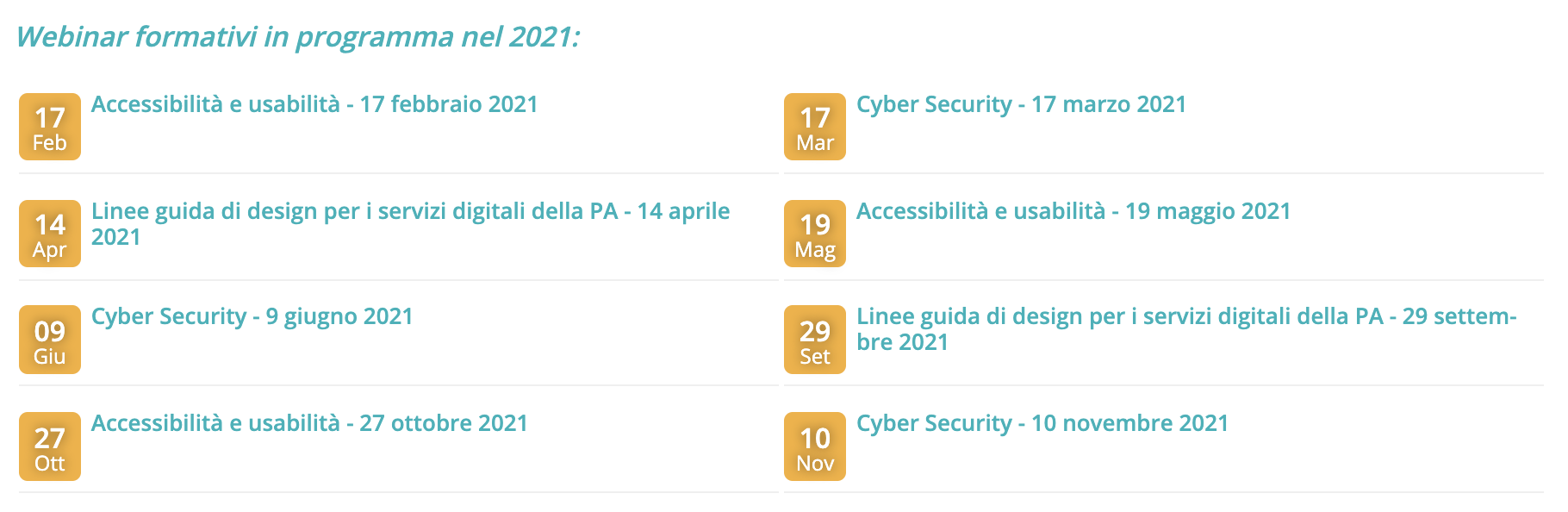1568x512 pixels.
Task: Open Cyber Security 10 novembre 2021 link
Action: coord(1042,423)
